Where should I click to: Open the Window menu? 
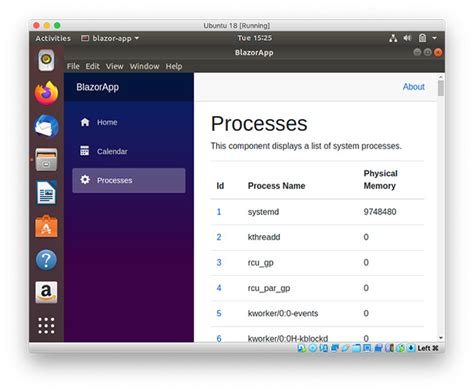pyautogui.click(x=144, y=66)
